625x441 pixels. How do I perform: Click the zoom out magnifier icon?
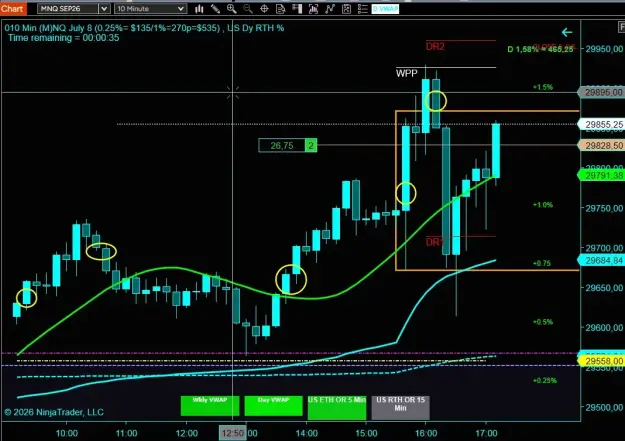pos(248,9)
